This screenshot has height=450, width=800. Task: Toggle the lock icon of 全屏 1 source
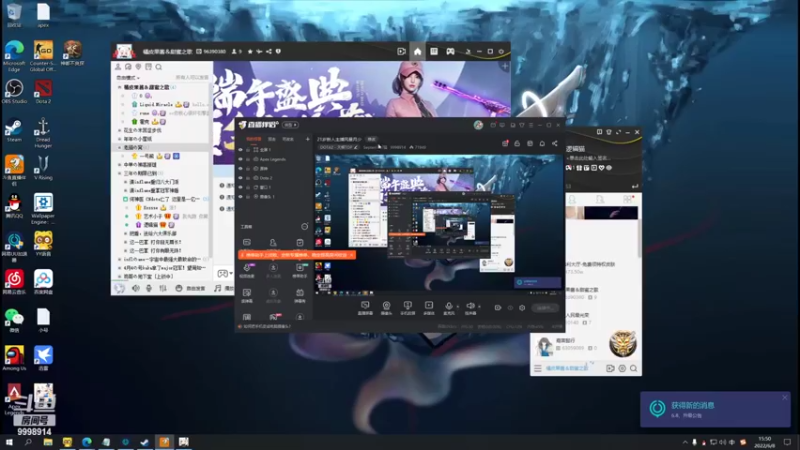point(248,150)
